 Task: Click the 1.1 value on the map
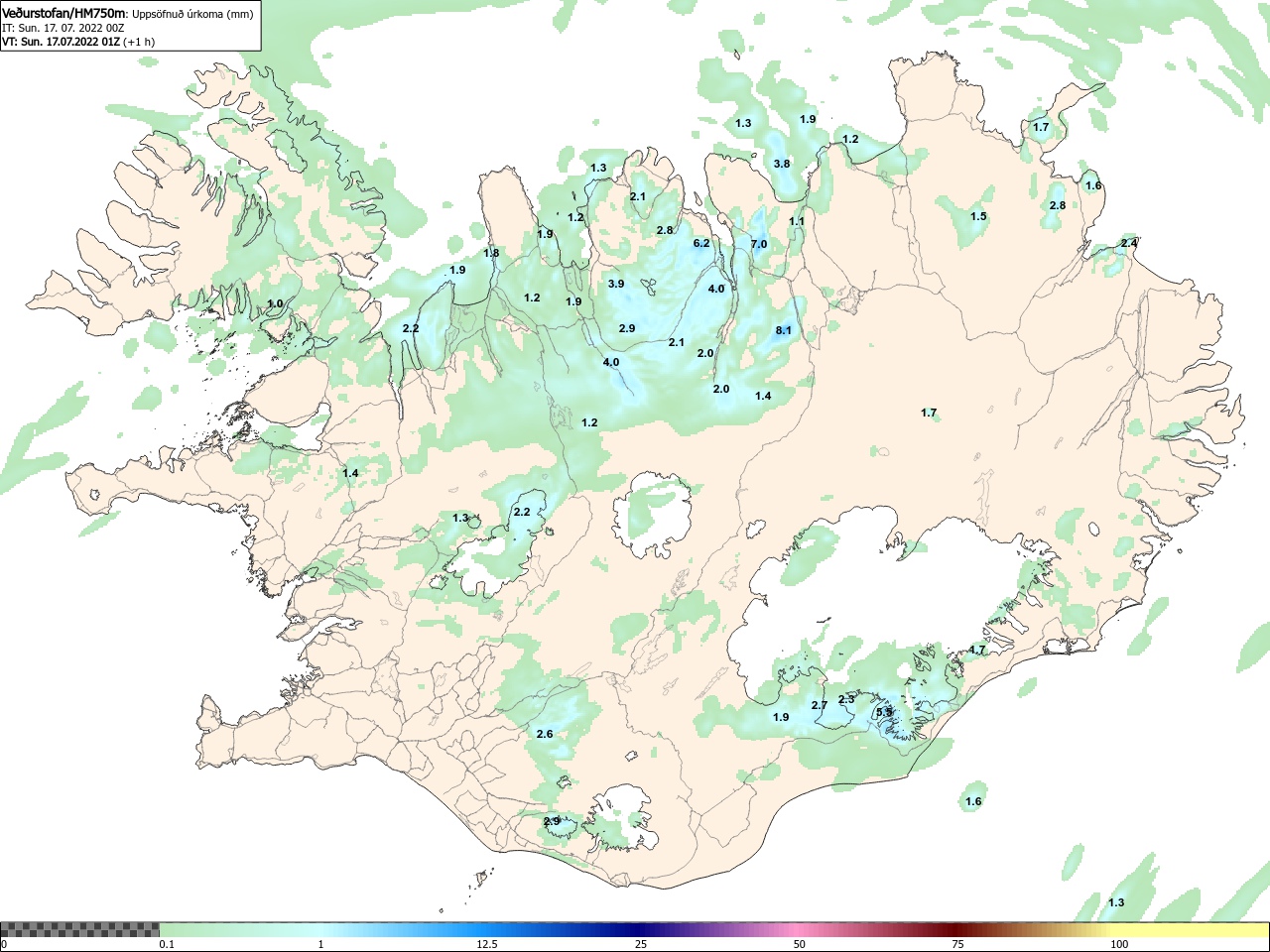797,221
